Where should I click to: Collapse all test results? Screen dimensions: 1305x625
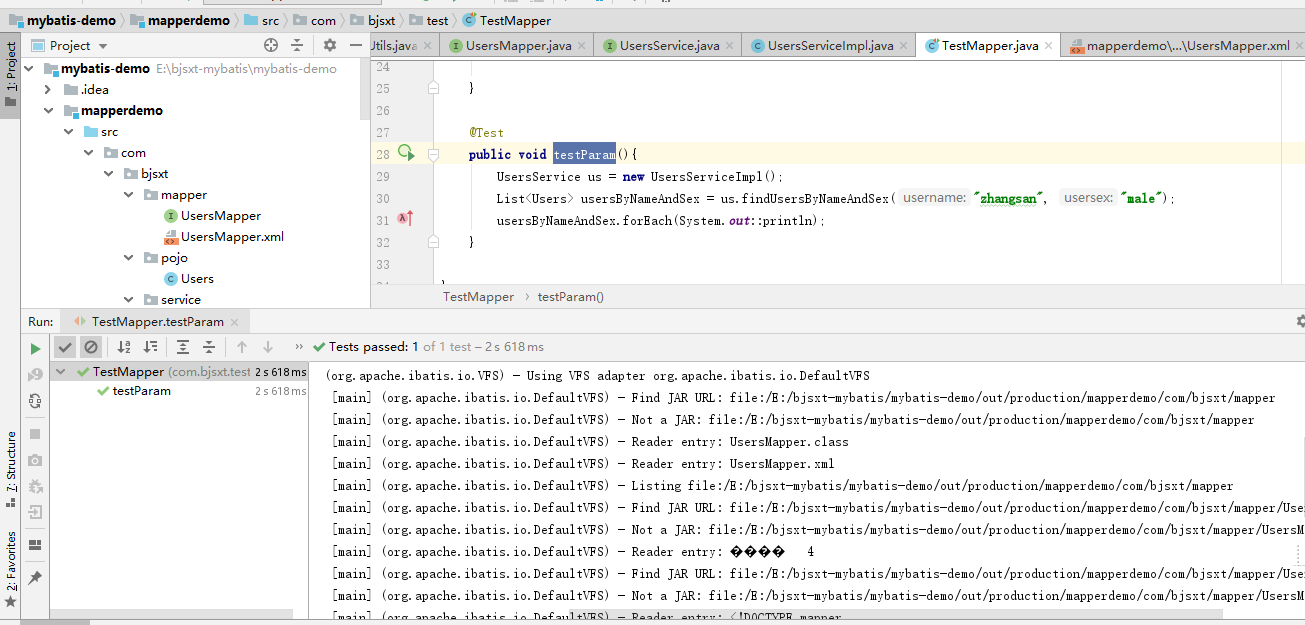coord(209,347)
